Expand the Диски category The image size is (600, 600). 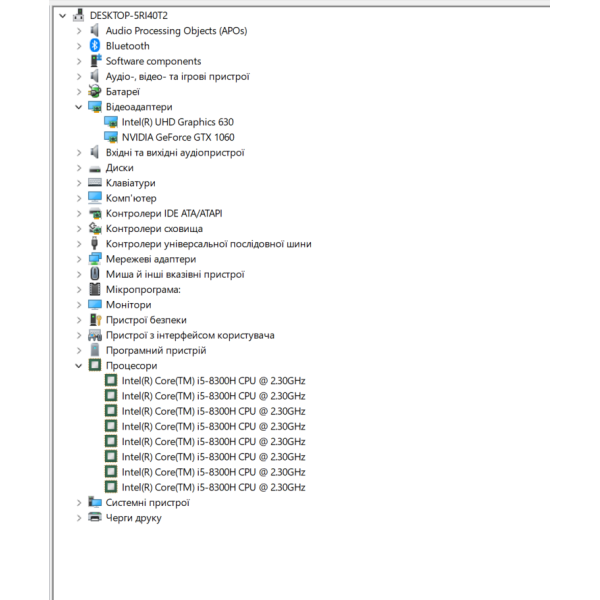coord(79,168)
